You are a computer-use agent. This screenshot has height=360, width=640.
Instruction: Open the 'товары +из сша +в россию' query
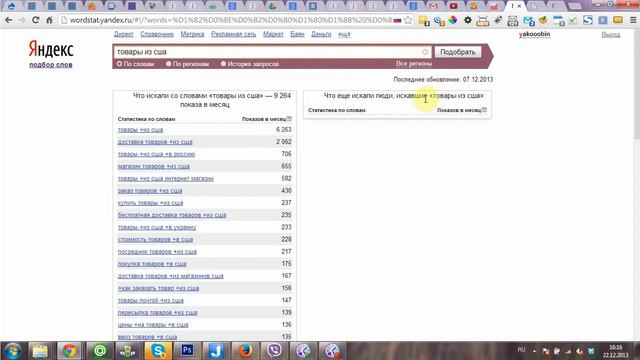(x=156, y=154)
